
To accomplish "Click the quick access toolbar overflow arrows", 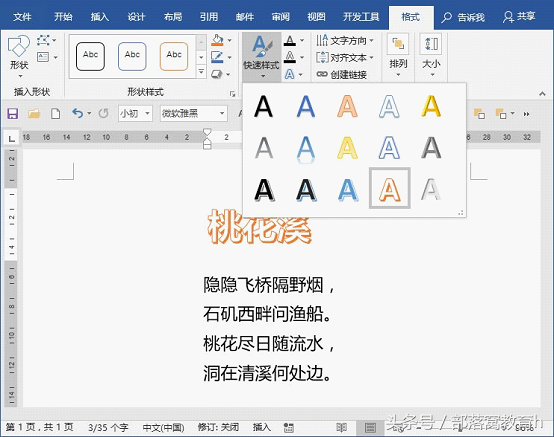I will pyautogui.click(x=526, y=114).
